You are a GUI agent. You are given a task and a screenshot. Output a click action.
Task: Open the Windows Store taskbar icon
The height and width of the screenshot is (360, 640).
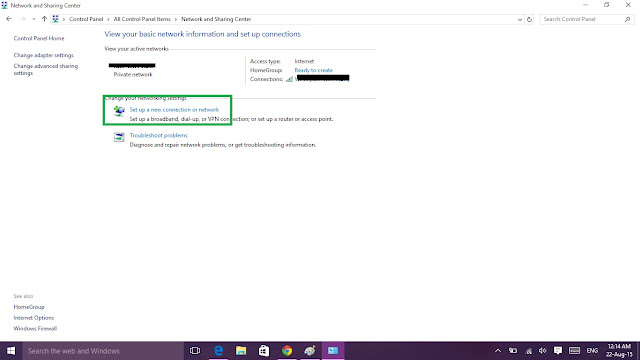click(264, 351)
